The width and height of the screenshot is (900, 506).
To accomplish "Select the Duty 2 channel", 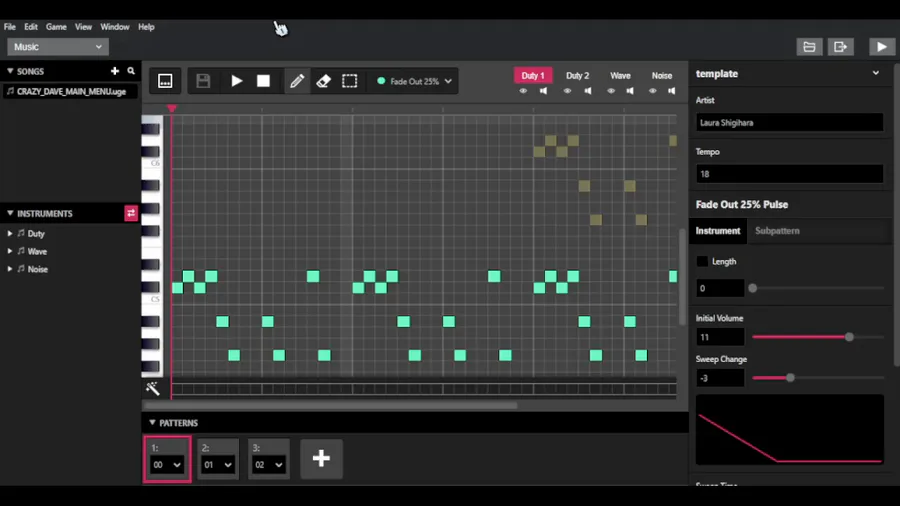I will [577, 76].
